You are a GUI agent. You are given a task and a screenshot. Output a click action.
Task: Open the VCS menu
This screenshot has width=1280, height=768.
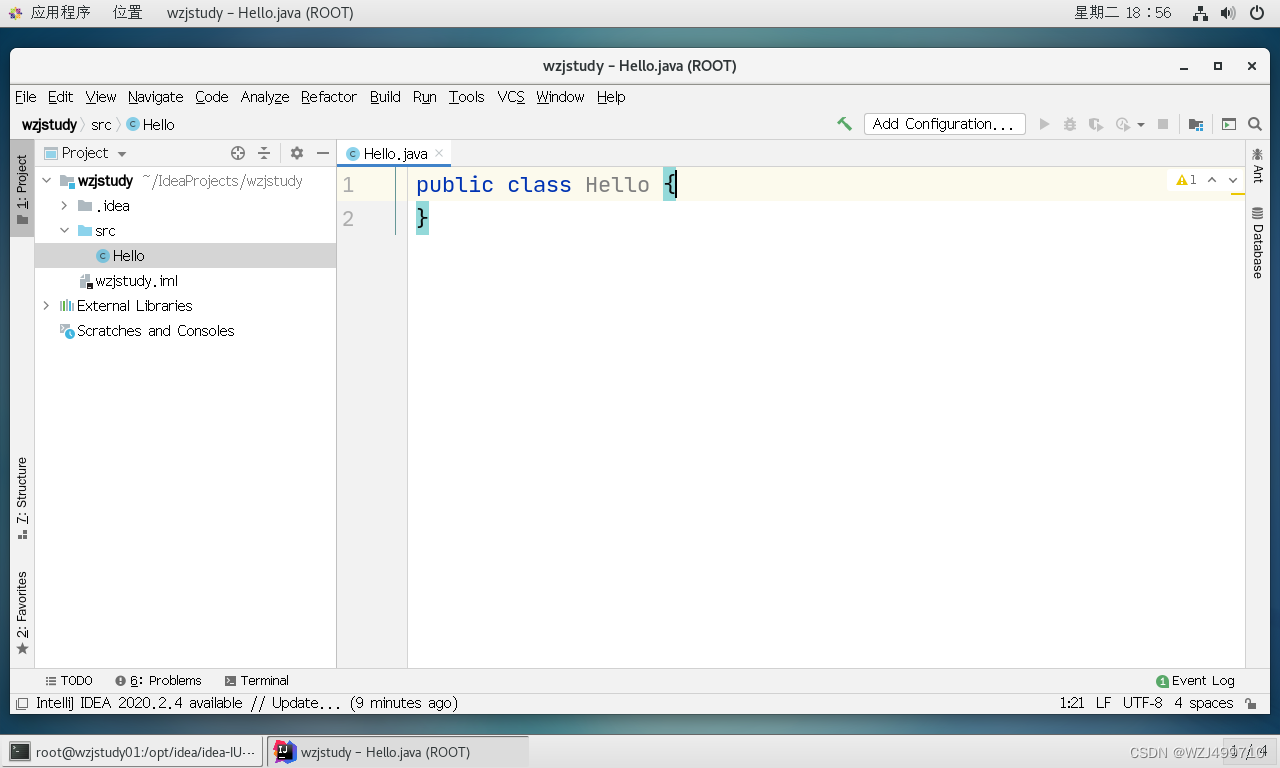pyautogui.click(x=511, y=97)
